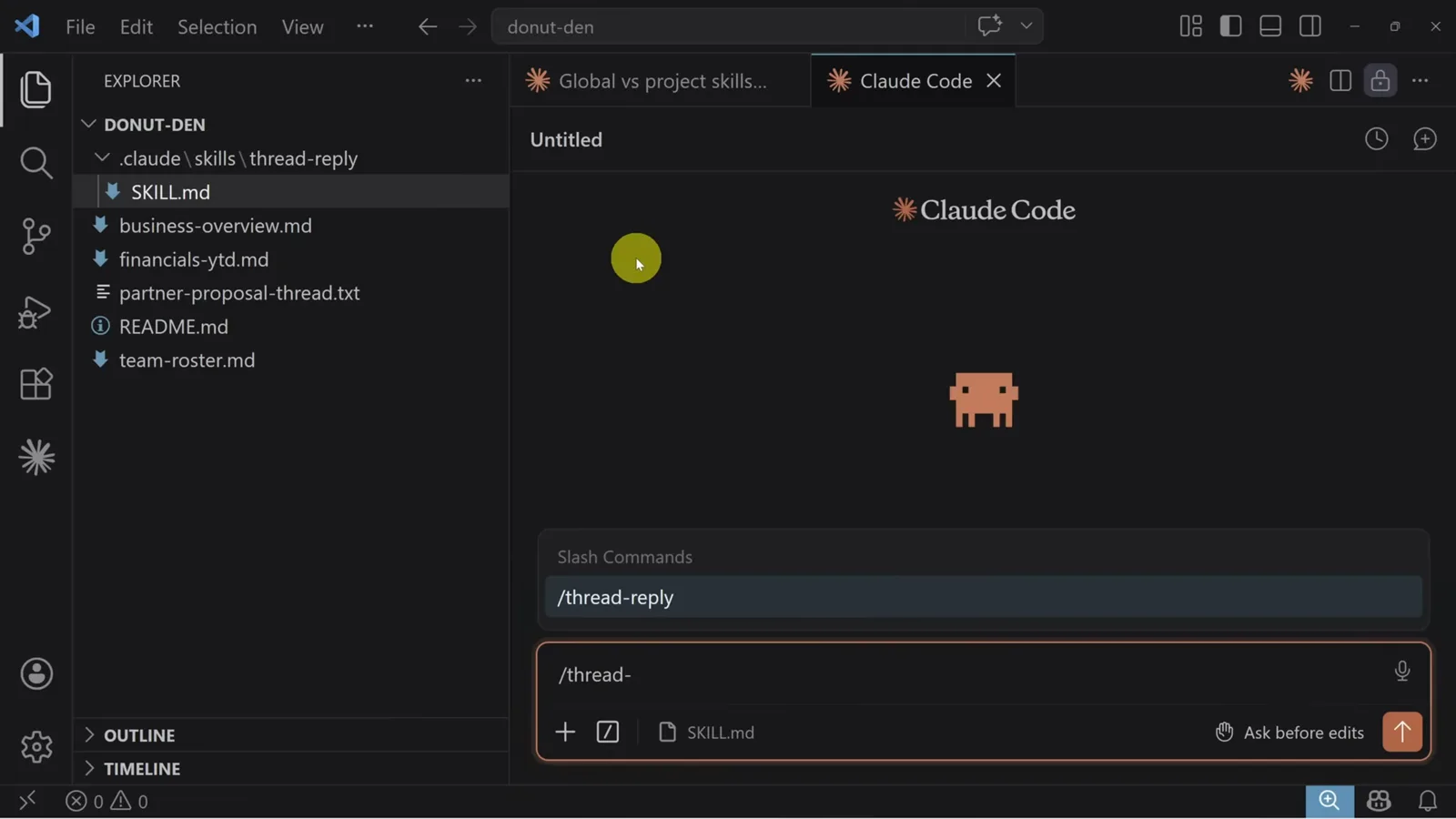Screen dimensions: 1456x819
Task: Open README.md file
Action: [291, 327]
